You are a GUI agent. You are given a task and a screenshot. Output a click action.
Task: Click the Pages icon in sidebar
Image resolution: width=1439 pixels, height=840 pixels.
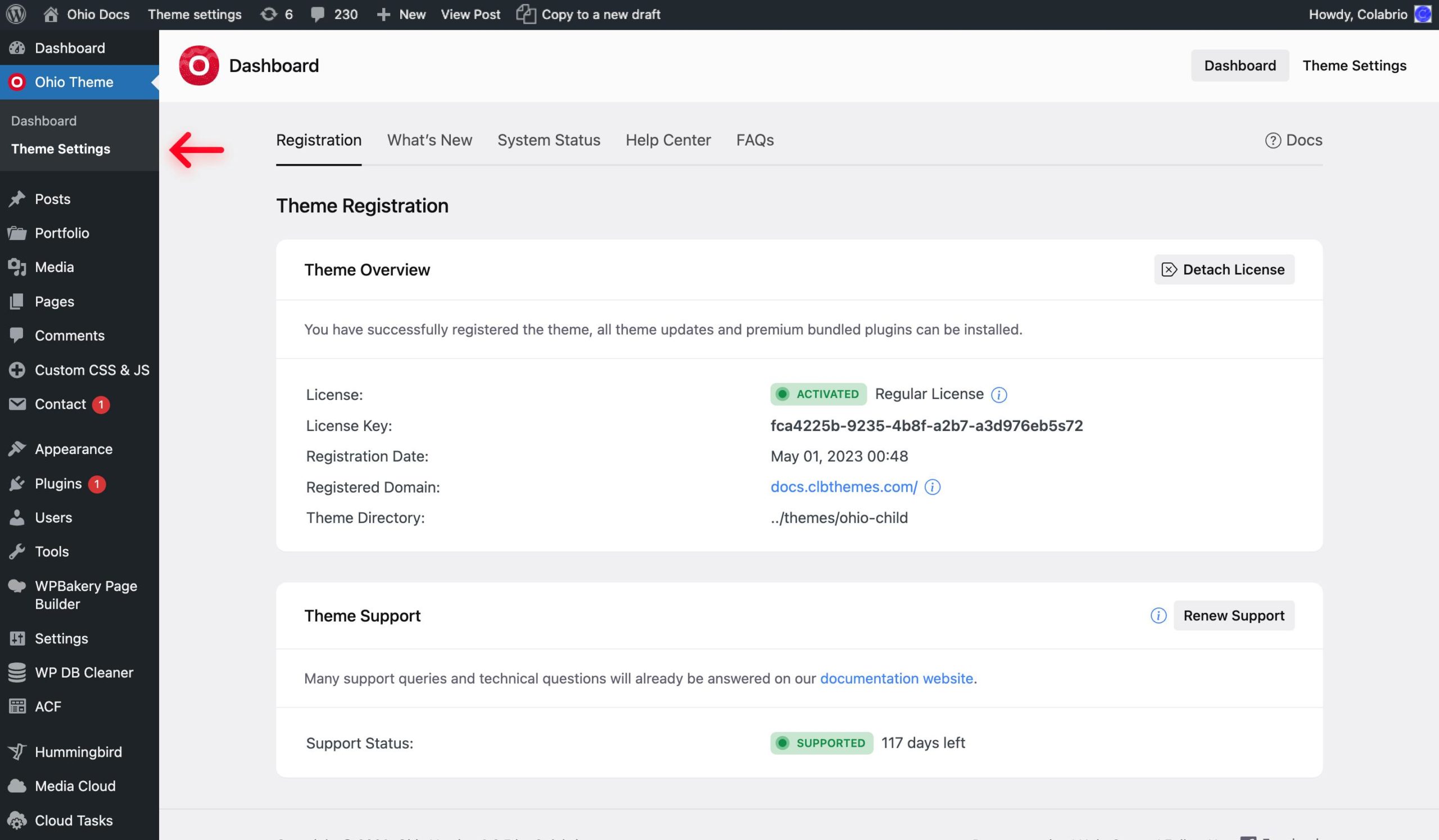pos(17,301)
